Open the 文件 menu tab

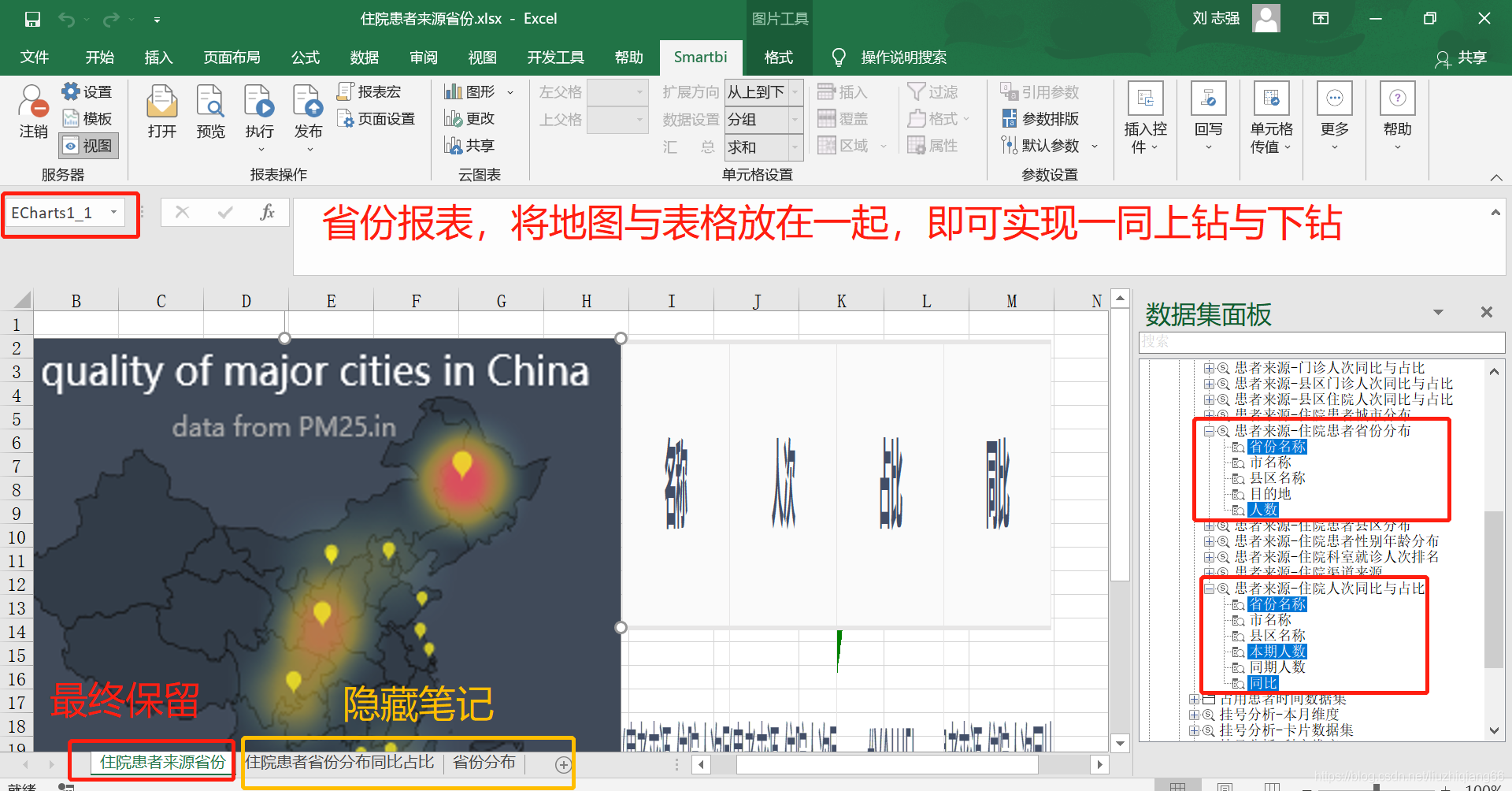click(x=34, y=58)
